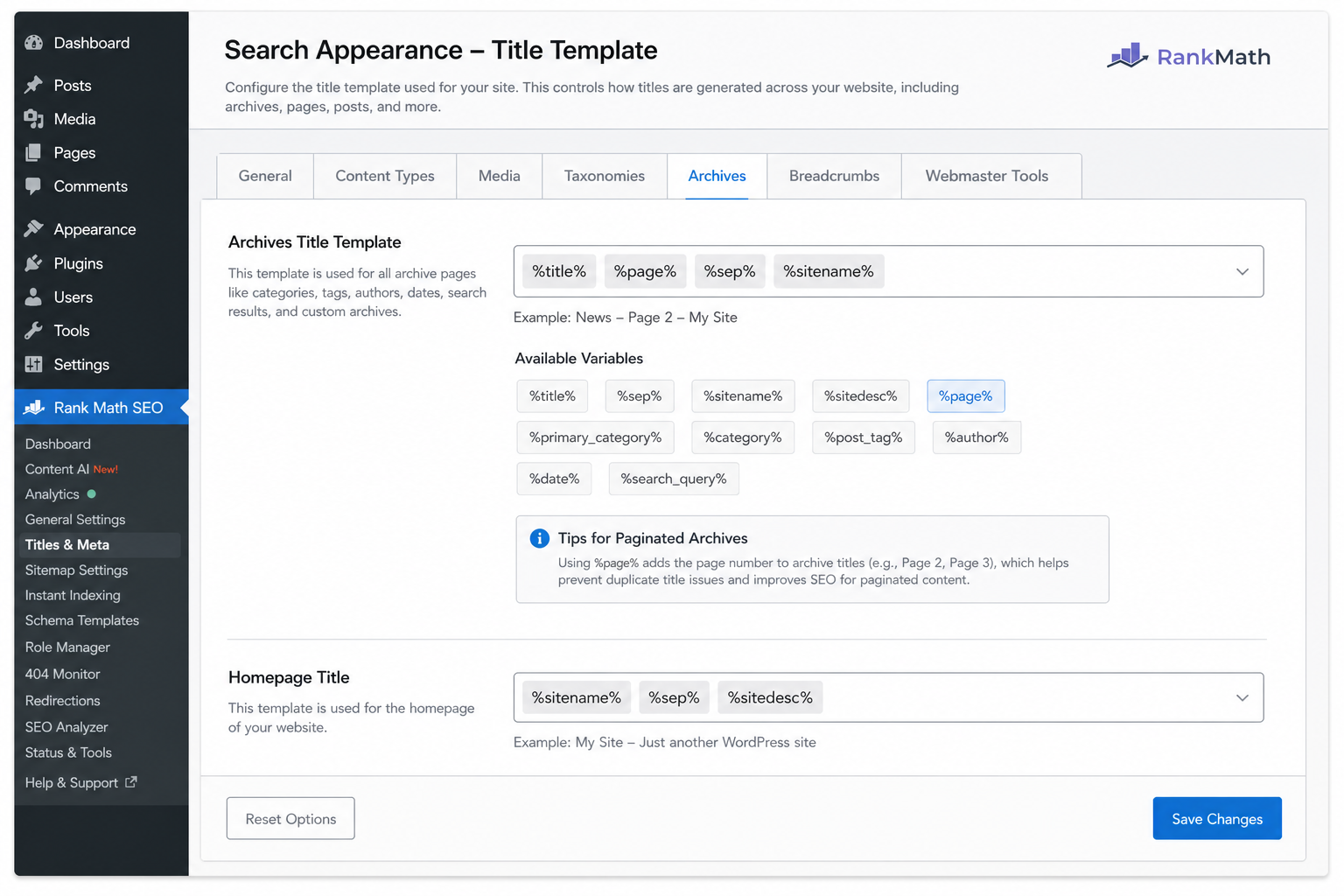The height and width of the screenshot is (896, 1344).
Task: Switch to the General tab
Action: [x=265, y=176]
